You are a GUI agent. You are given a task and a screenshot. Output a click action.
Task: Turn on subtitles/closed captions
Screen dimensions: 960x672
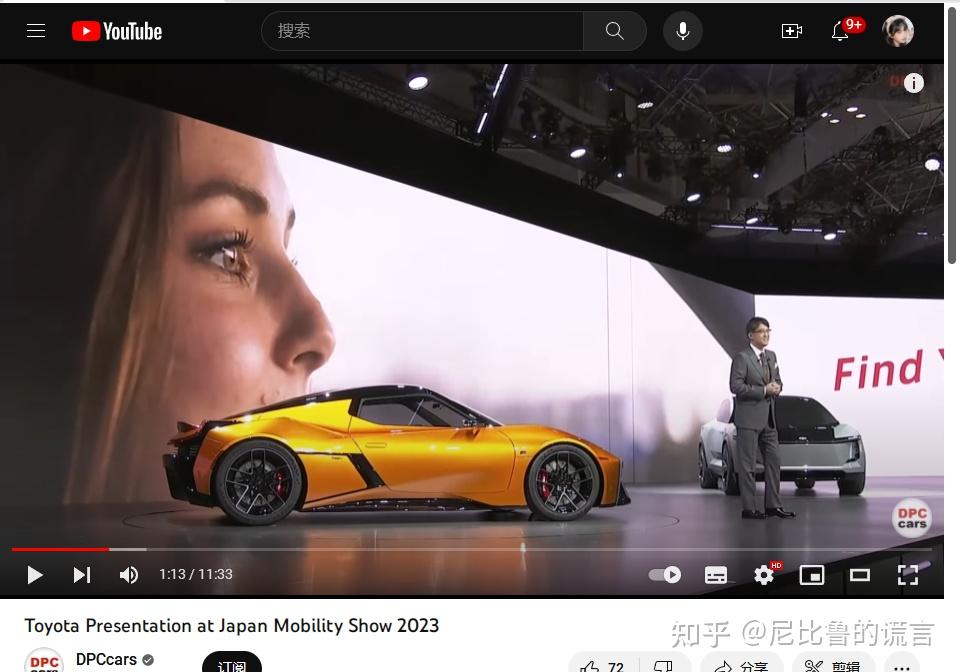716,575
